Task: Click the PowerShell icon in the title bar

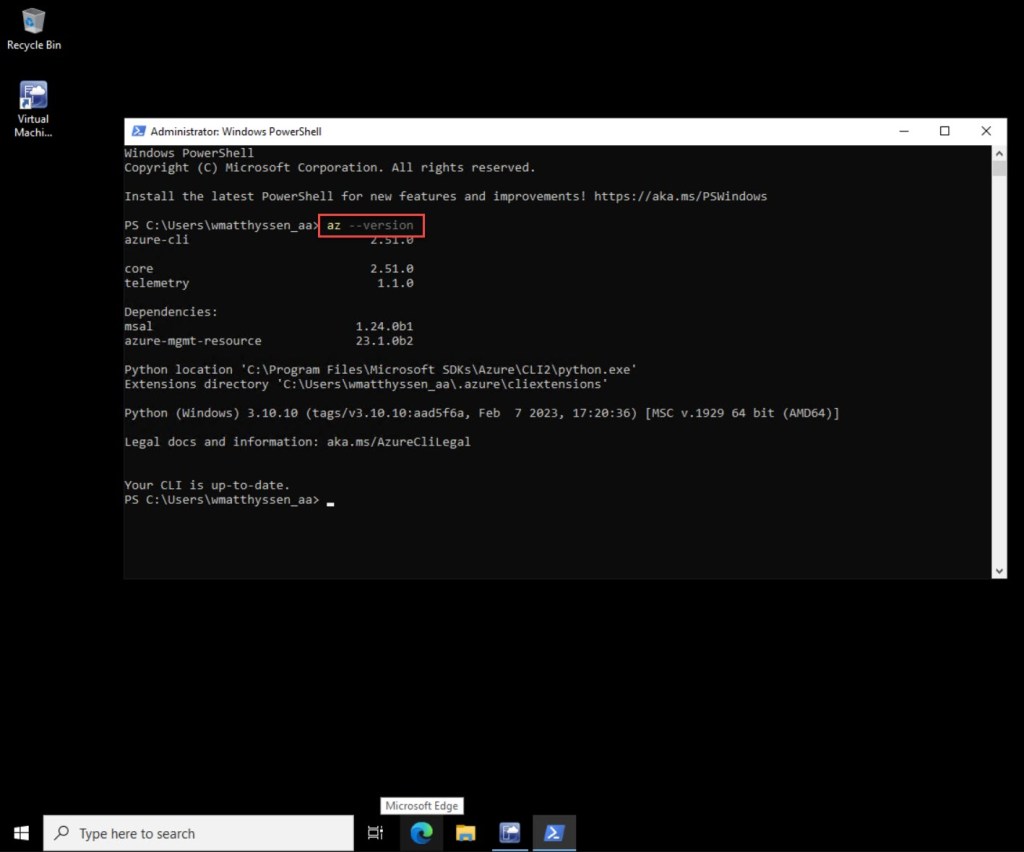Action: click(137, 131)
